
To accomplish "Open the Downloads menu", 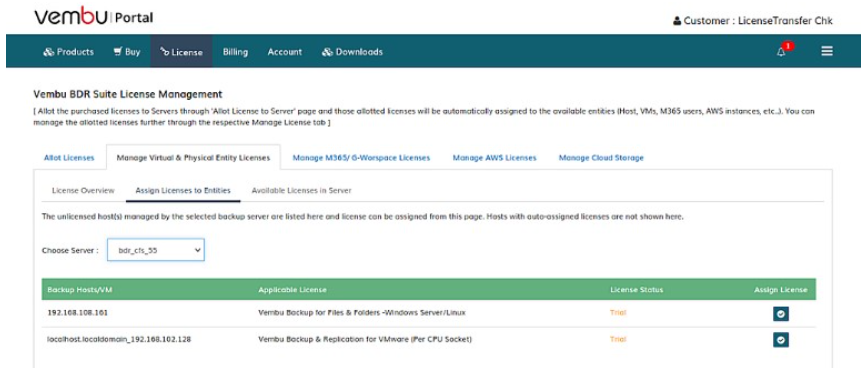I will [x=353, y=52].
